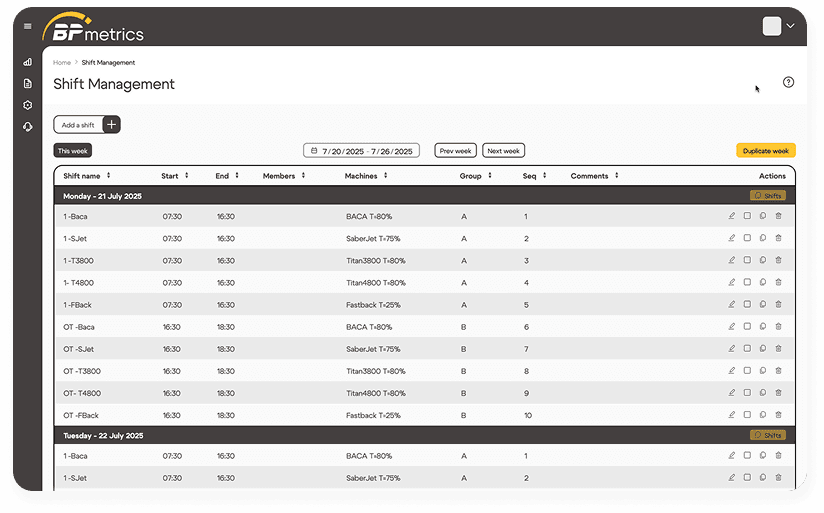Edit the Monday 1-Baca shift with the pencil icon

coord(732,216)
